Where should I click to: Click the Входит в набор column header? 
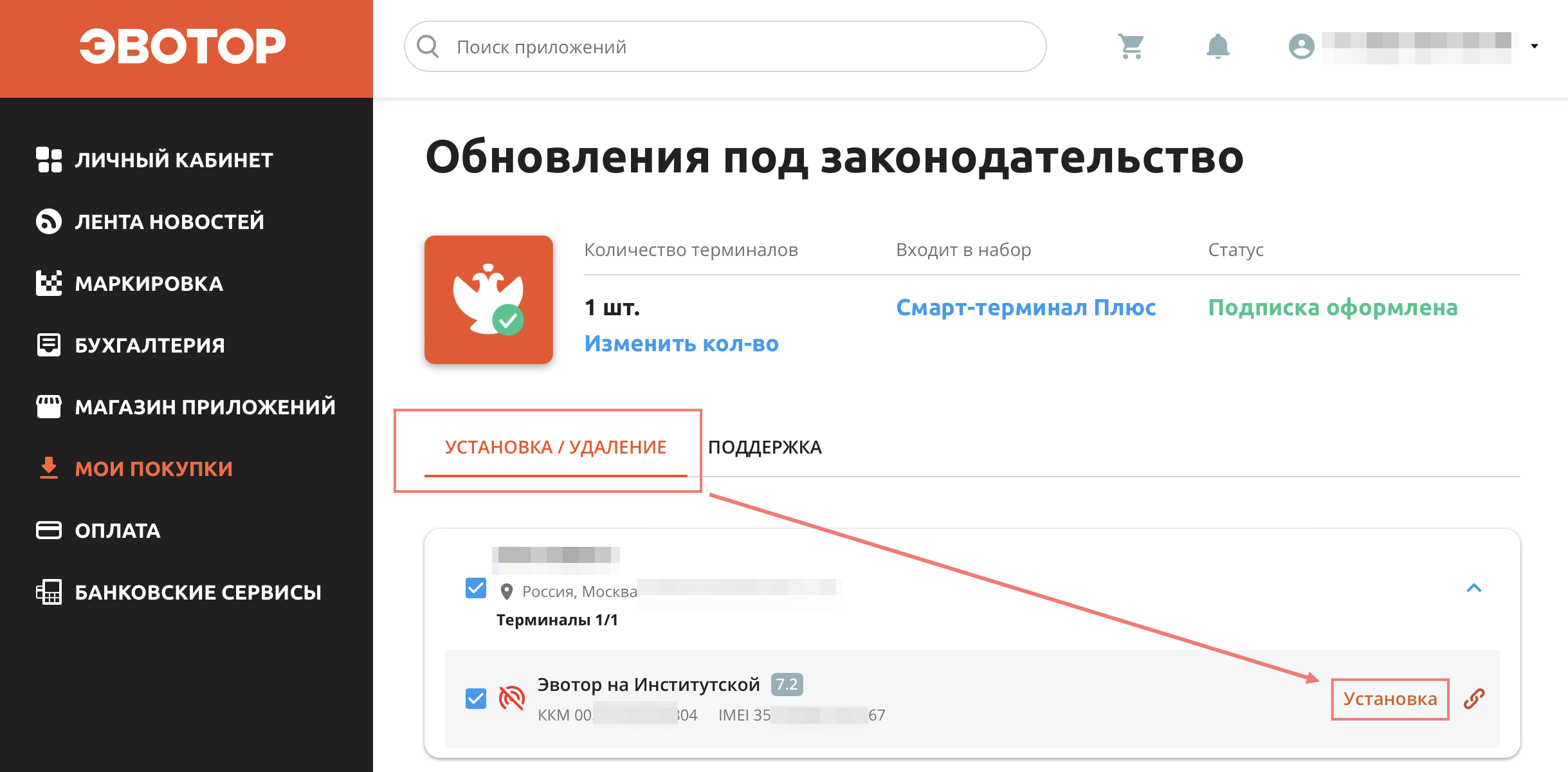(x=964, y=250)
